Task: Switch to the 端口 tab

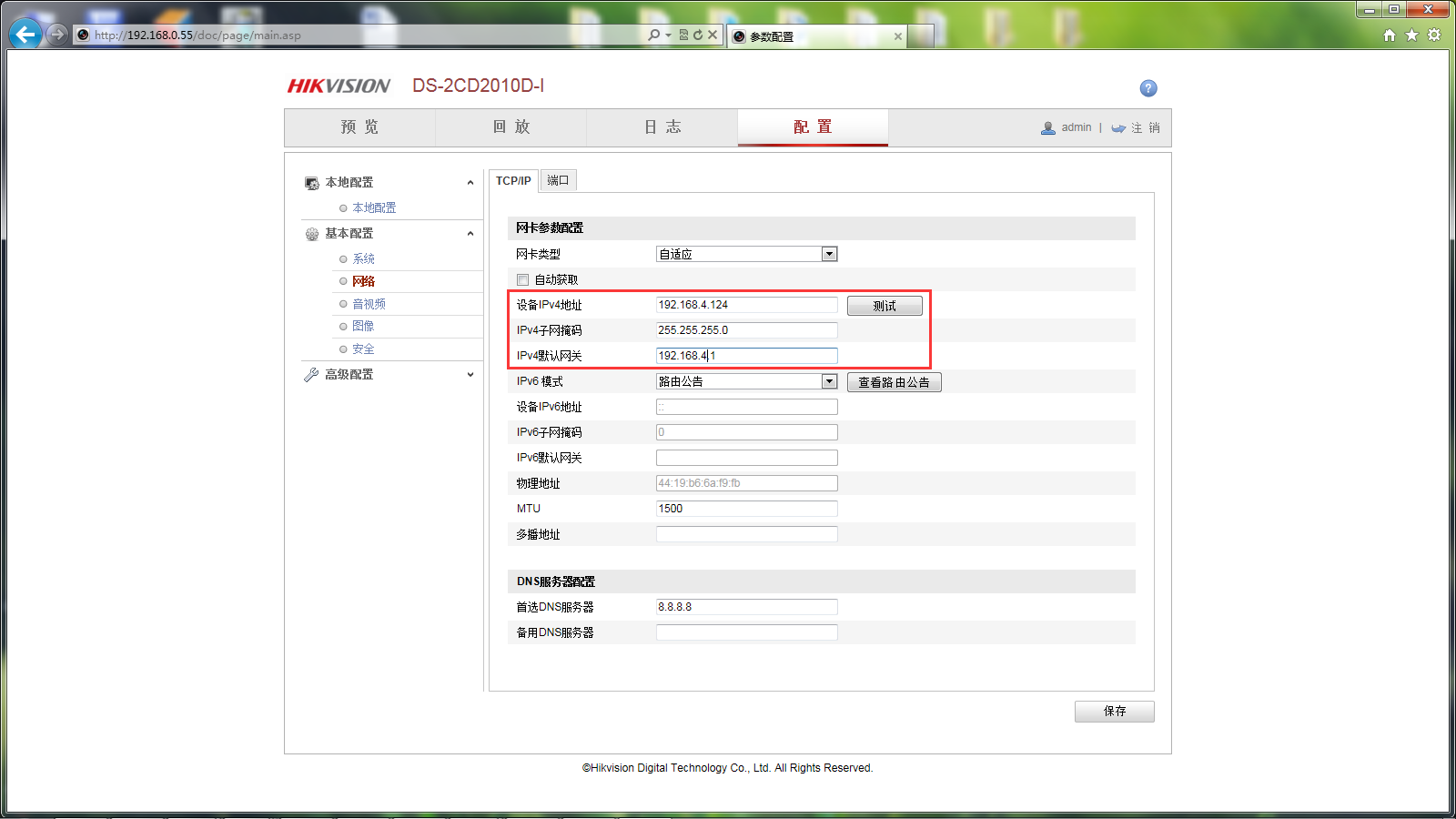Action: coord(558,180)
